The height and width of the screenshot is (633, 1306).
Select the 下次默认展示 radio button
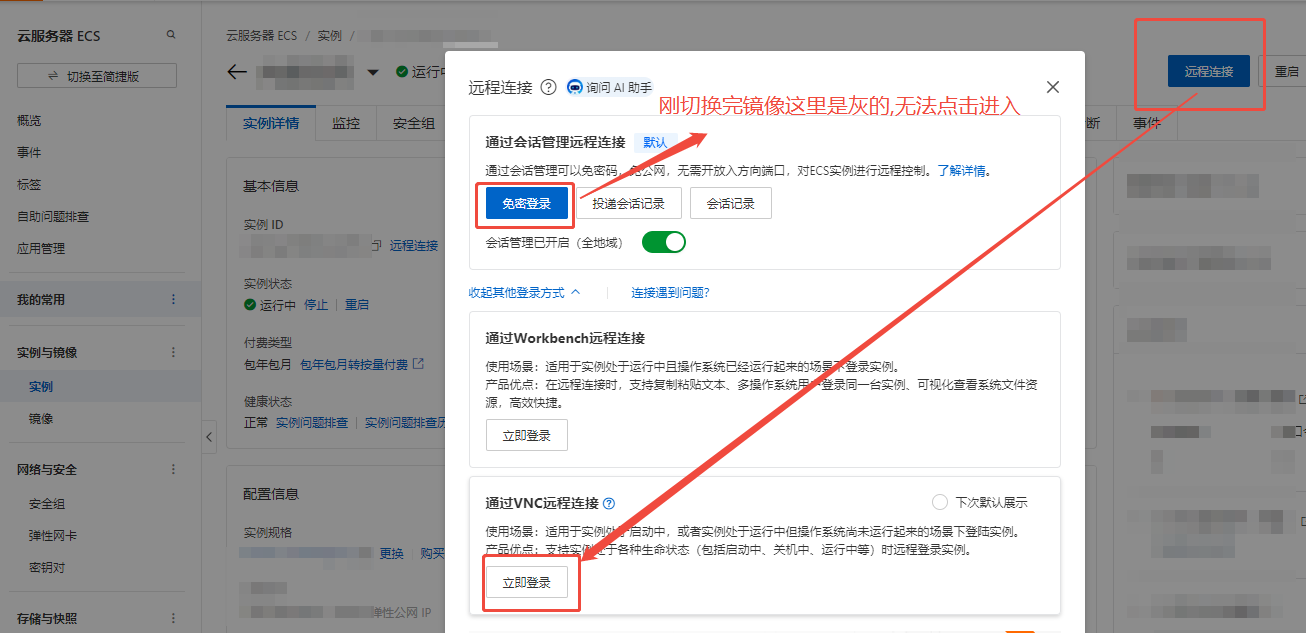pos(939,502)
